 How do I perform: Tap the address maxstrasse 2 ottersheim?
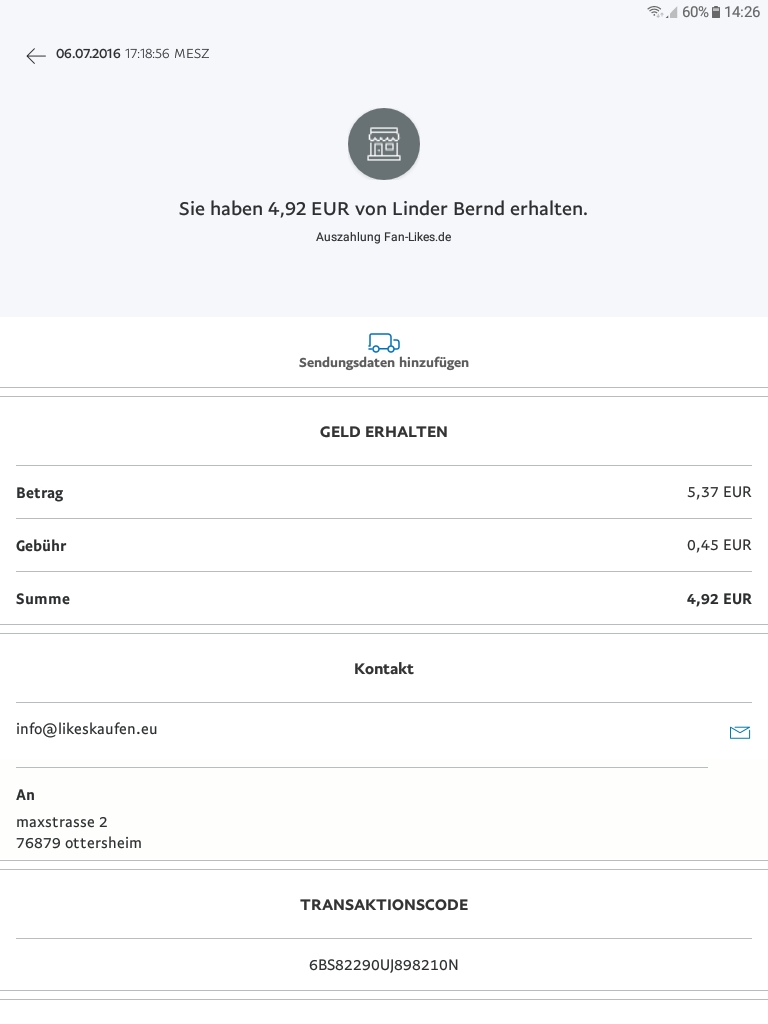click(x=79, y=832)
